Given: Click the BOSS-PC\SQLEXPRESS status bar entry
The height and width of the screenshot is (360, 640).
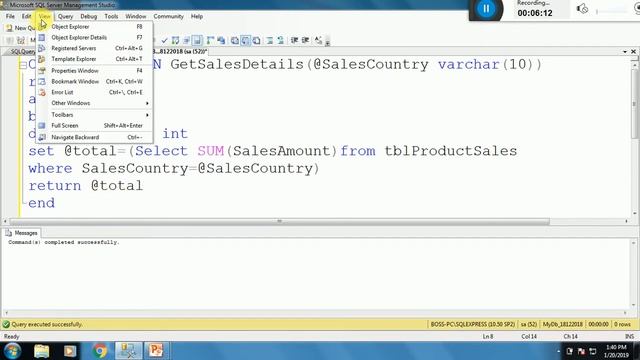Looking at the screenshot, I should [473, 324].
